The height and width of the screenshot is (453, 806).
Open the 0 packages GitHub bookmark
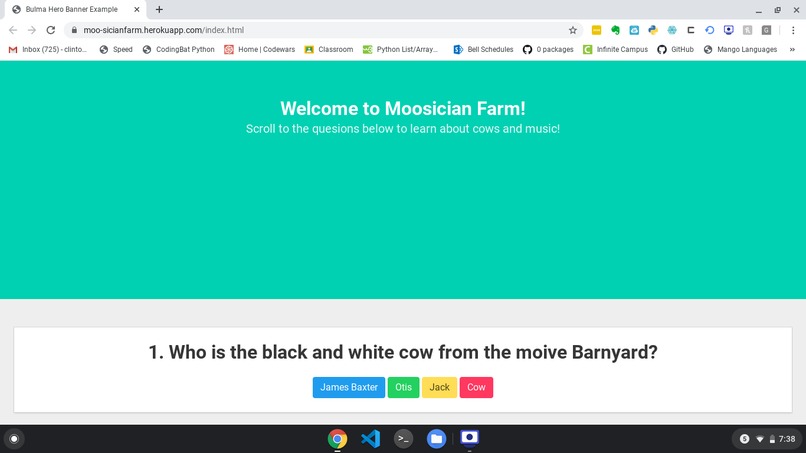point(548,49)
